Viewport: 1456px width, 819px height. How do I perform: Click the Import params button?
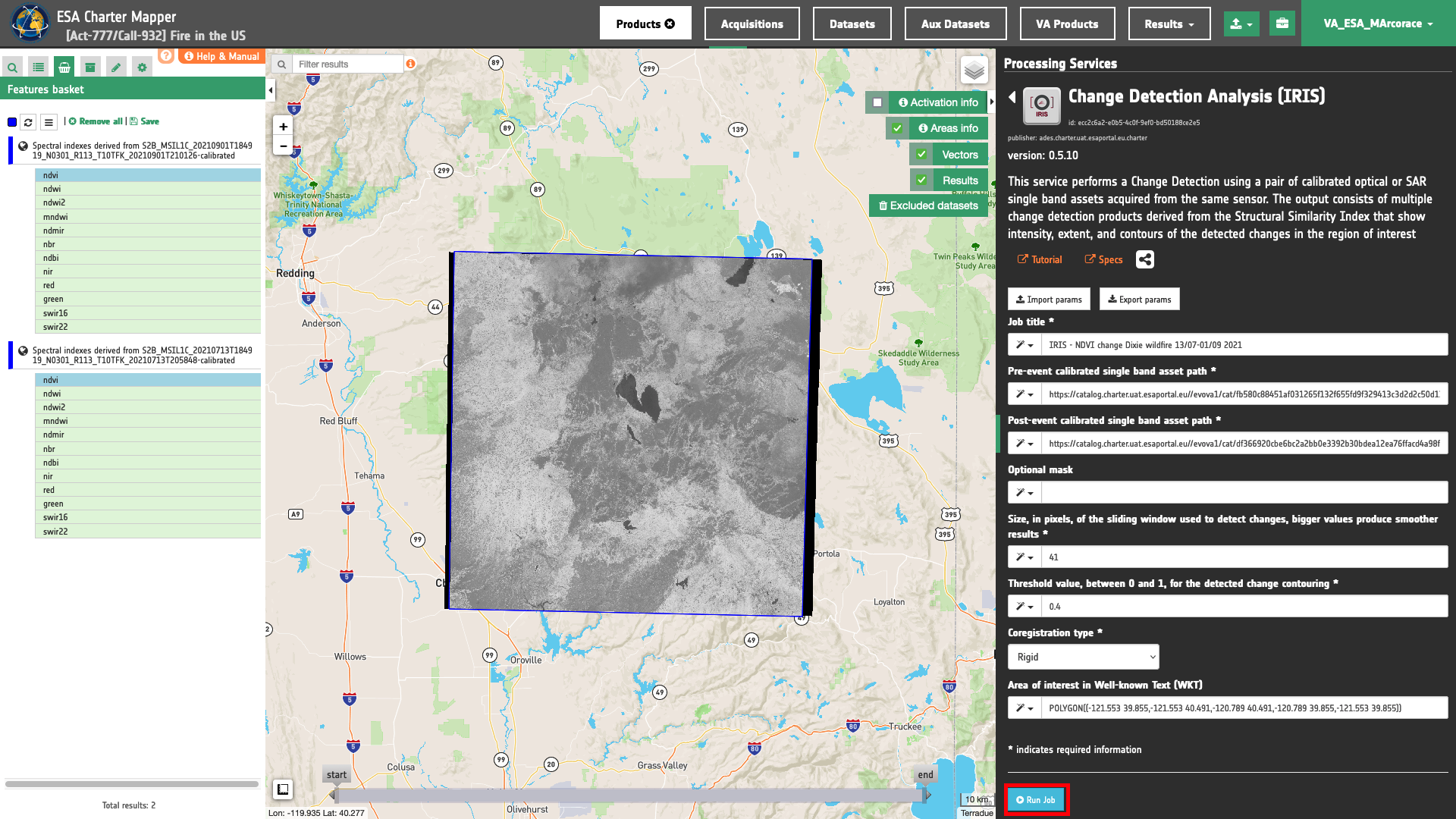1049,299
